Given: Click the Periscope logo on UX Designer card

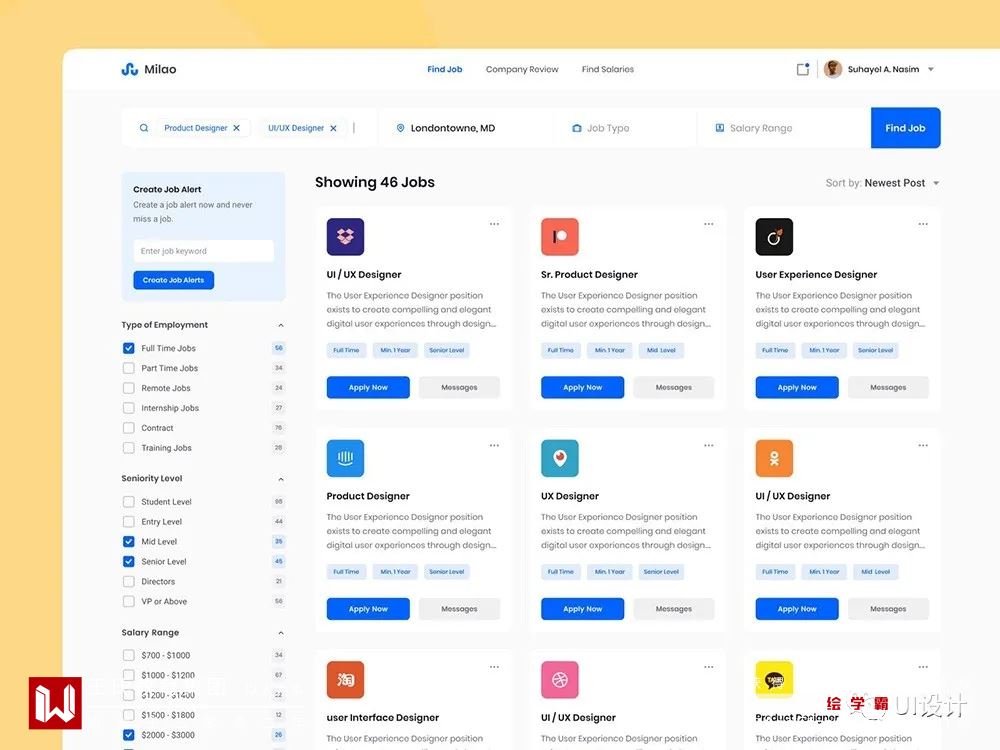Looking at the screenshot, I should coord(559,458).
